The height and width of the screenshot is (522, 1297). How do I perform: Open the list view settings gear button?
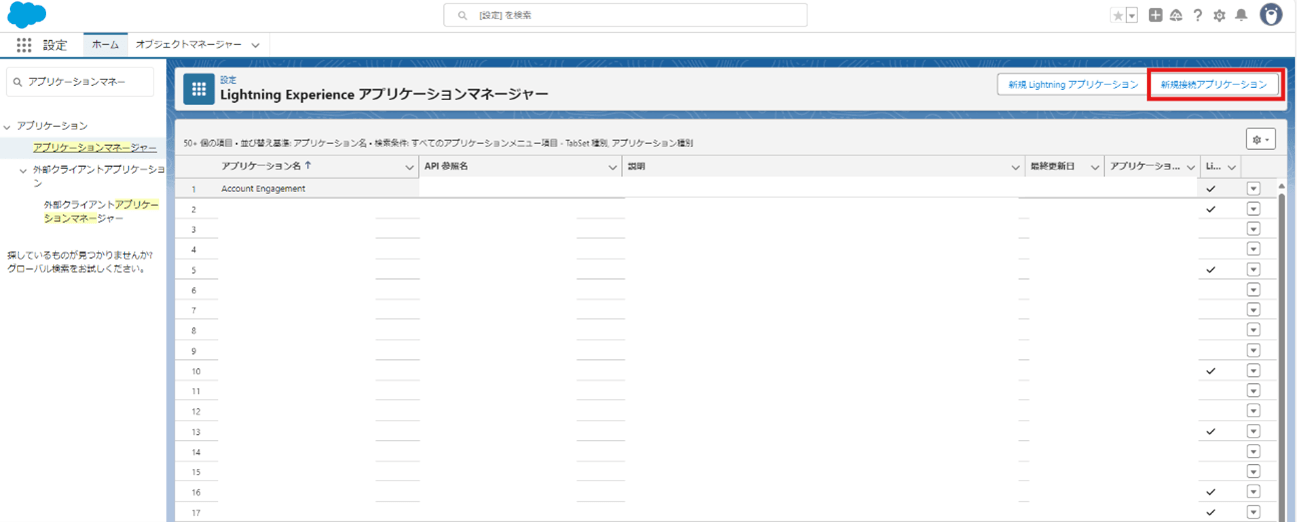coord(1260,140)
